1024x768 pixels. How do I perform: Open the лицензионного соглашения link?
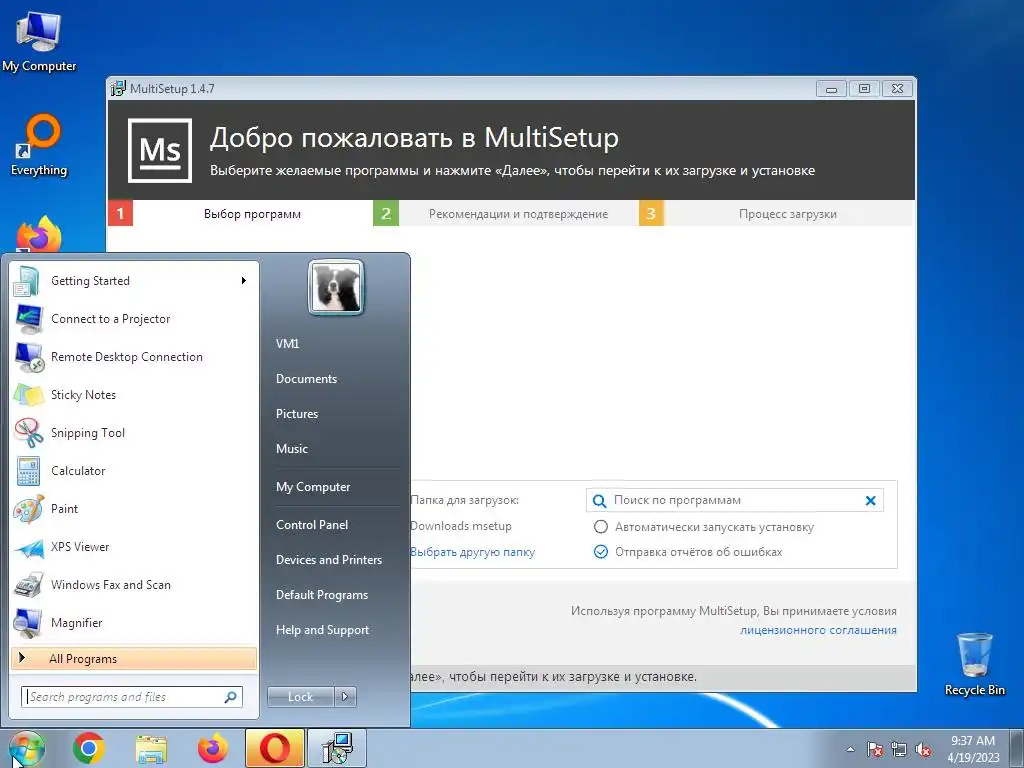(x=818, y=630)
